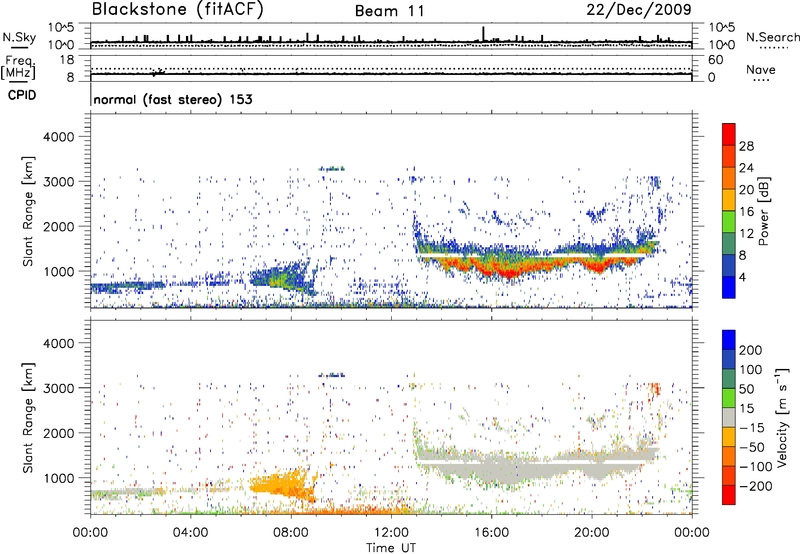
Task: Click the 'Nave' legend label
Action: (x=761, y=70)
